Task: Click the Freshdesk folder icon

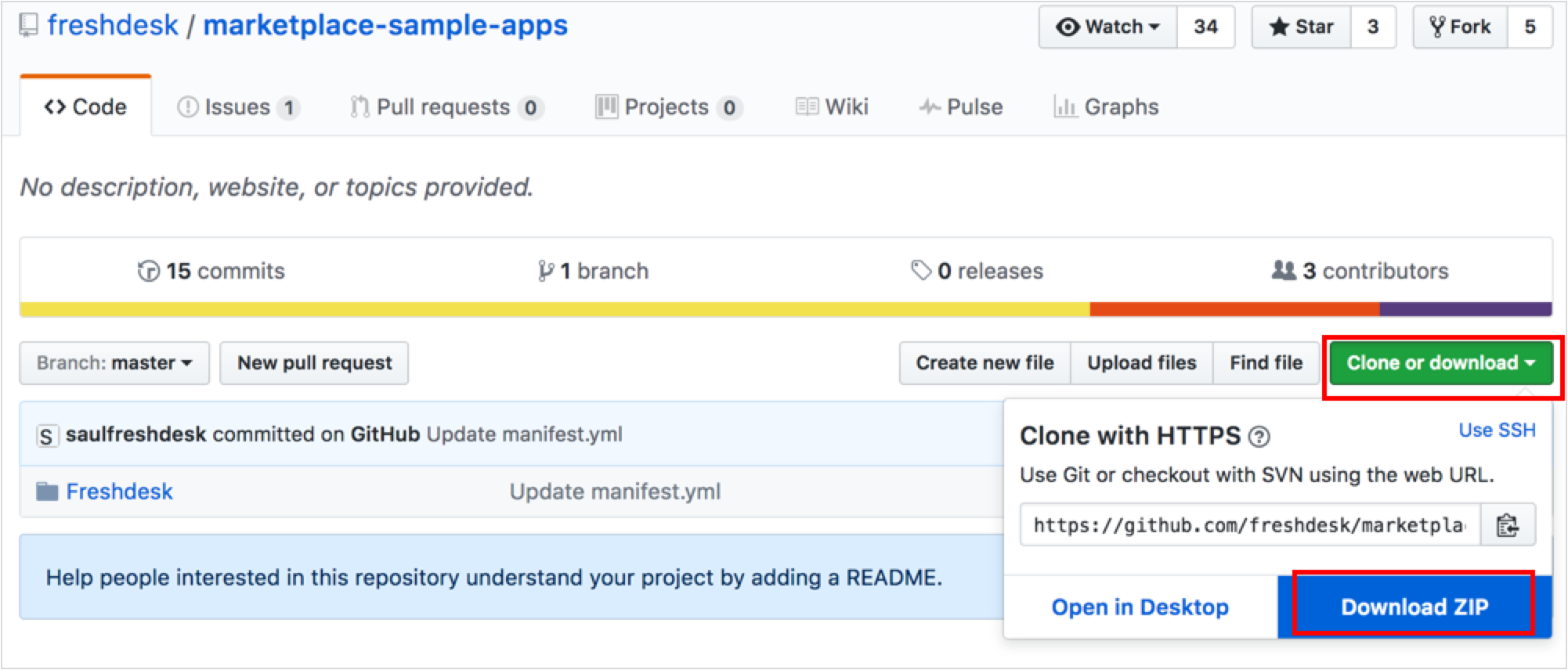Action: 47,492
